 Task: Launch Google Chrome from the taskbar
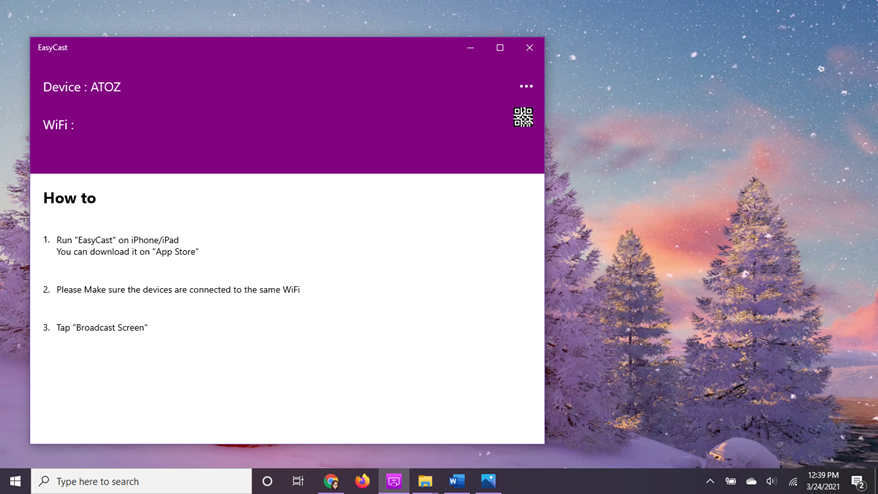(331, 481)
